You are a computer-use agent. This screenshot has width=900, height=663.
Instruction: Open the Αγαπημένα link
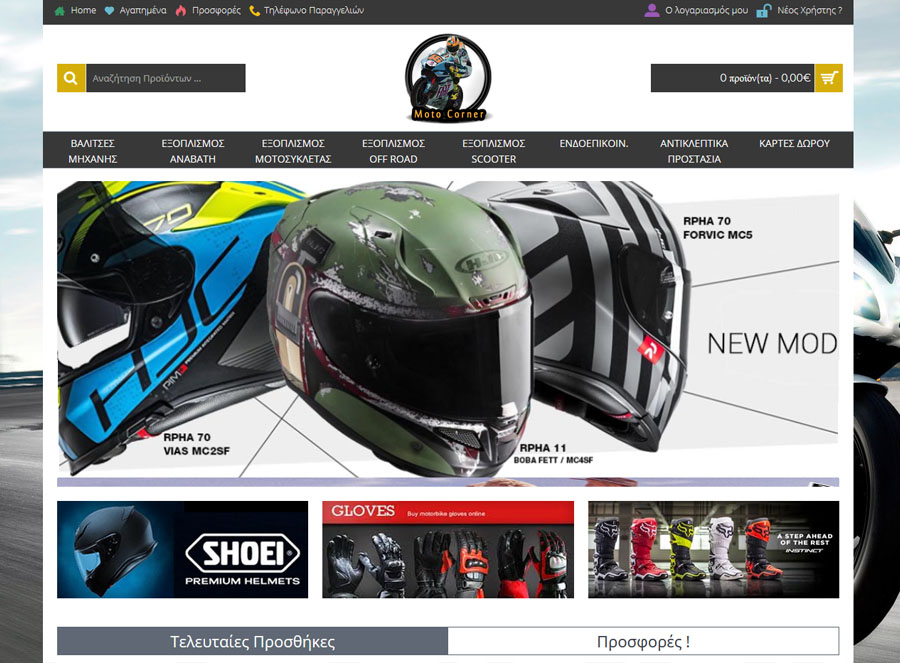coord(143,10)
